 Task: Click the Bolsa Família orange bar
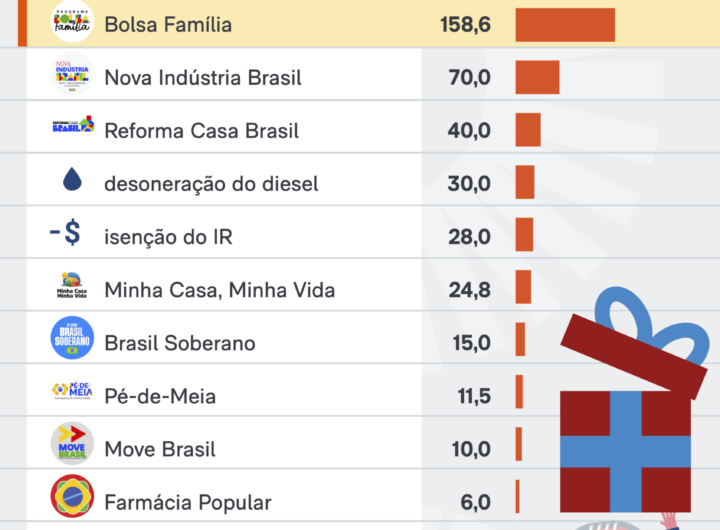pos(565,24)
